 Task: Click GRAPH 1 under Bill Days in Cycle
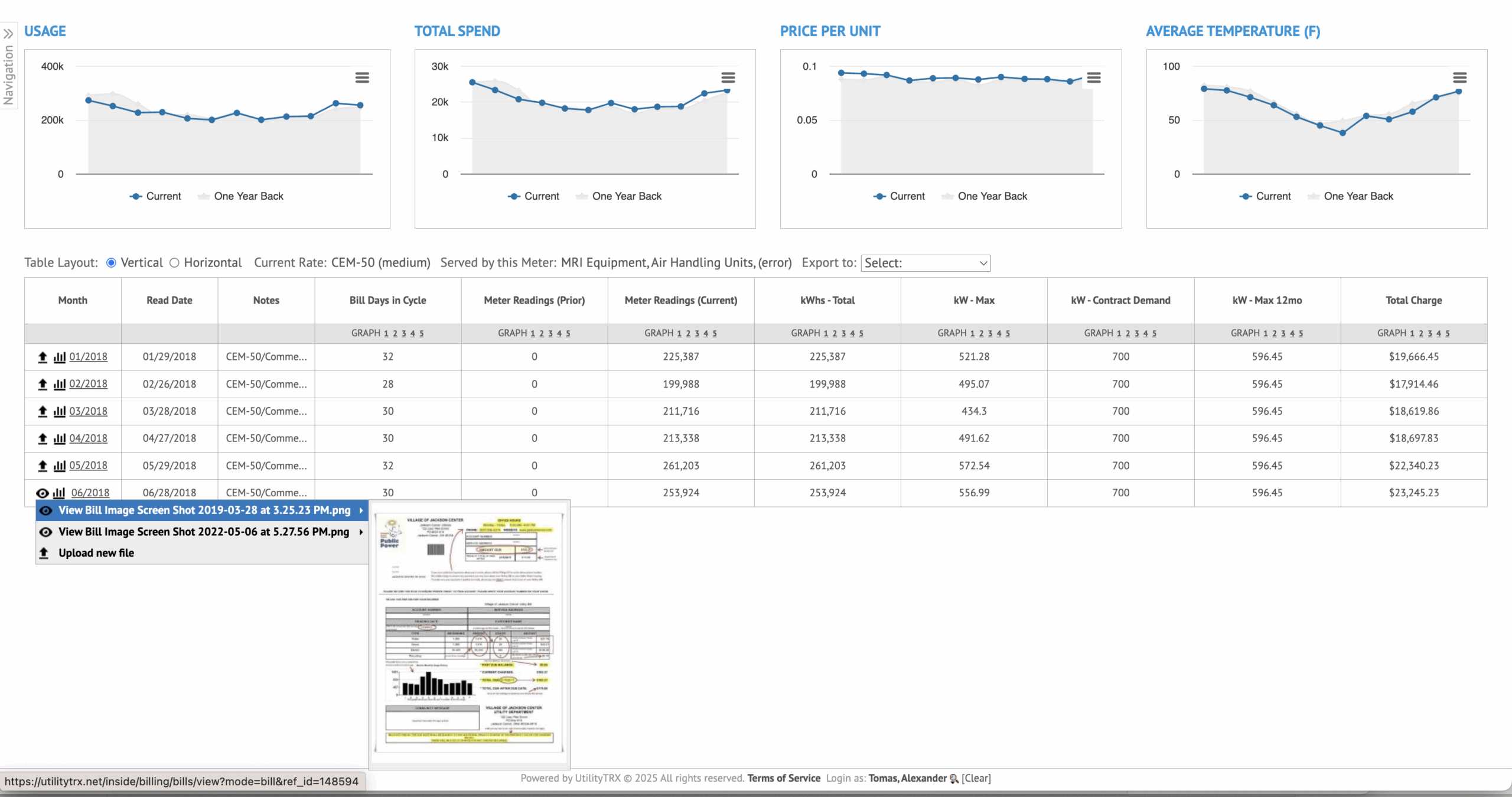click(386, 334)
